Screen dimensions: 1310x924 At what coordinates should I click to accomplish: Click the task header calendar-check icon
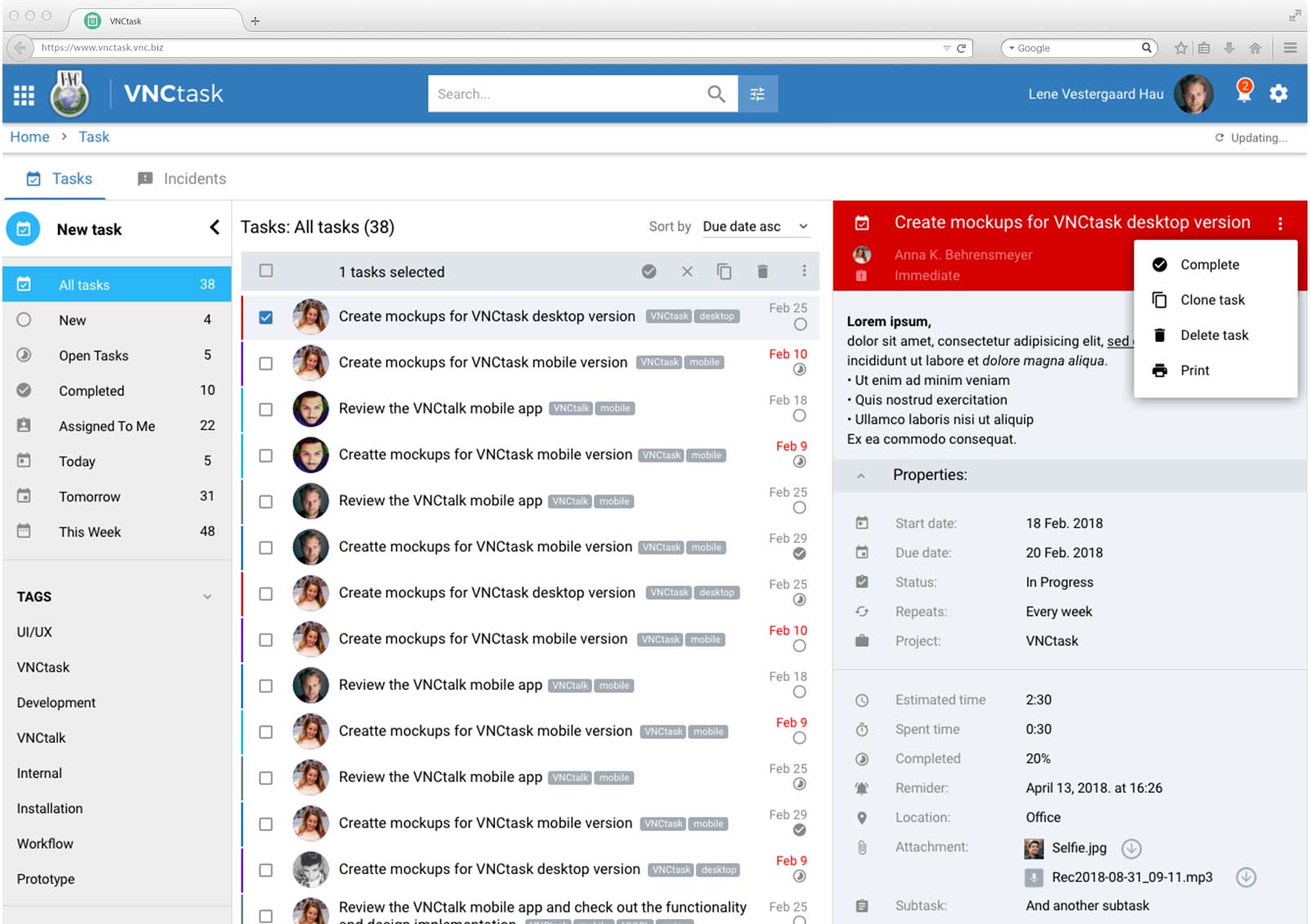(x=862, y=223)
